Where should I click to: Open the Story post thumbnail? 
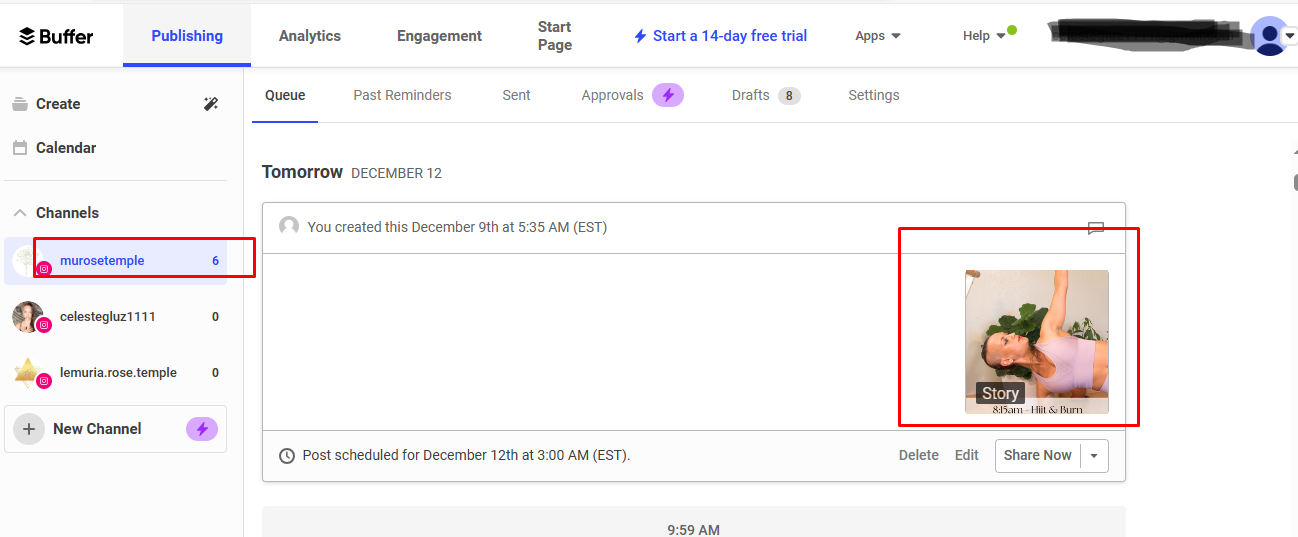(x=1037, y=342)
